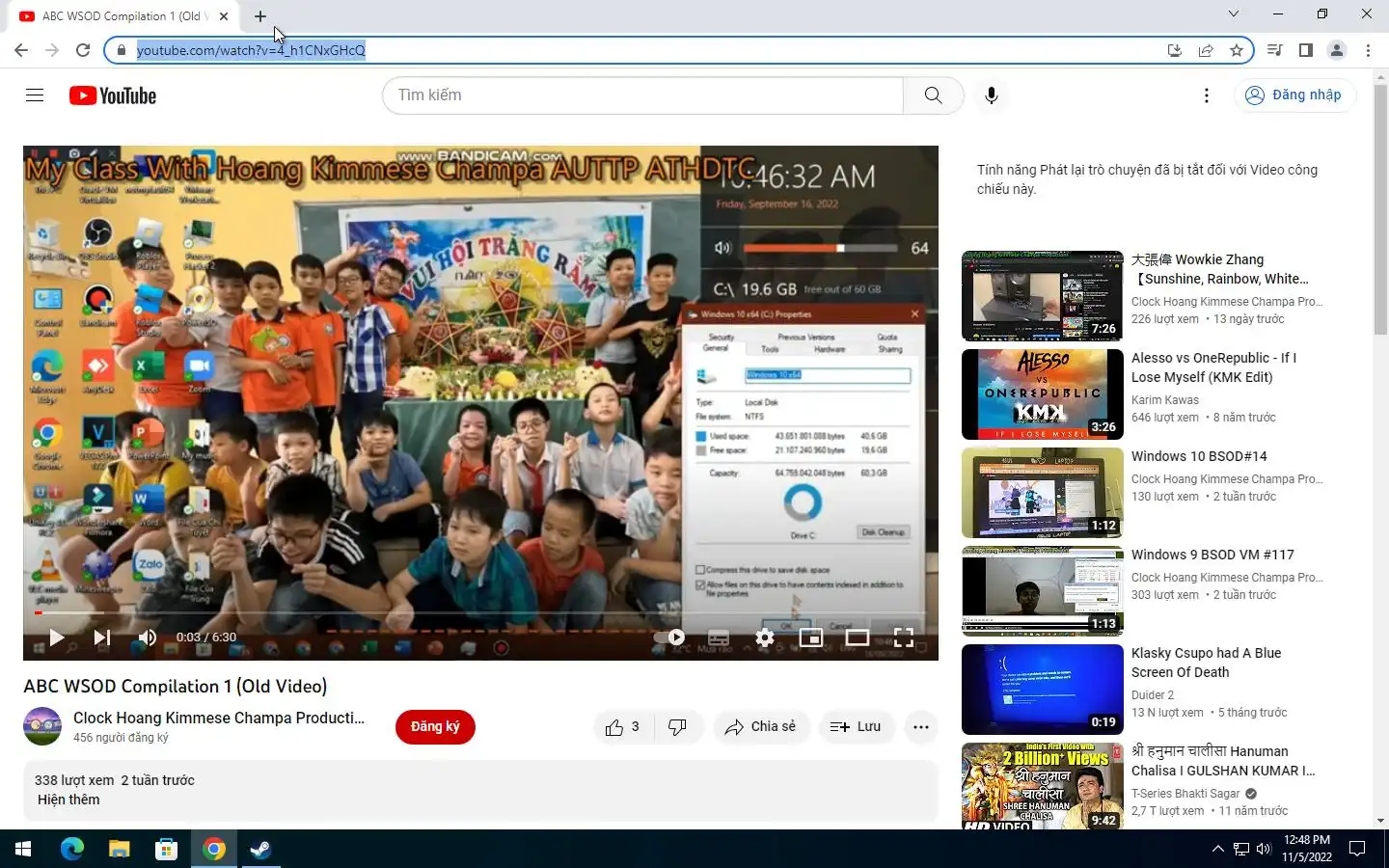Open YouTube settings three-dot menu
The width and height of the screenshot is (1389, 868).
point(1206,95)
